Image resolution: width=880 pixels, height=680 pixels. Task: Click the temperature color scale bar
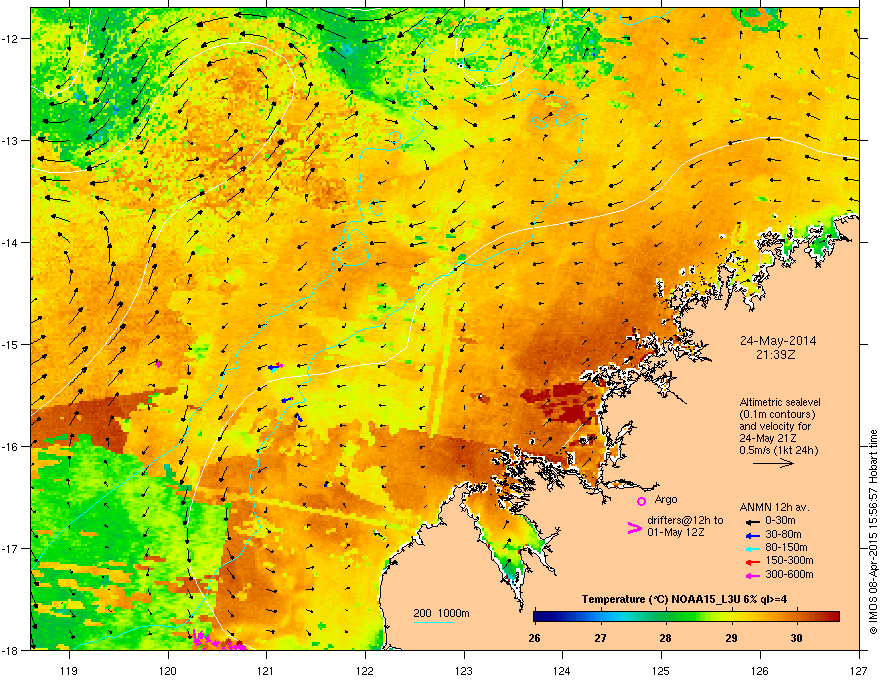click(x=686, y=617)
